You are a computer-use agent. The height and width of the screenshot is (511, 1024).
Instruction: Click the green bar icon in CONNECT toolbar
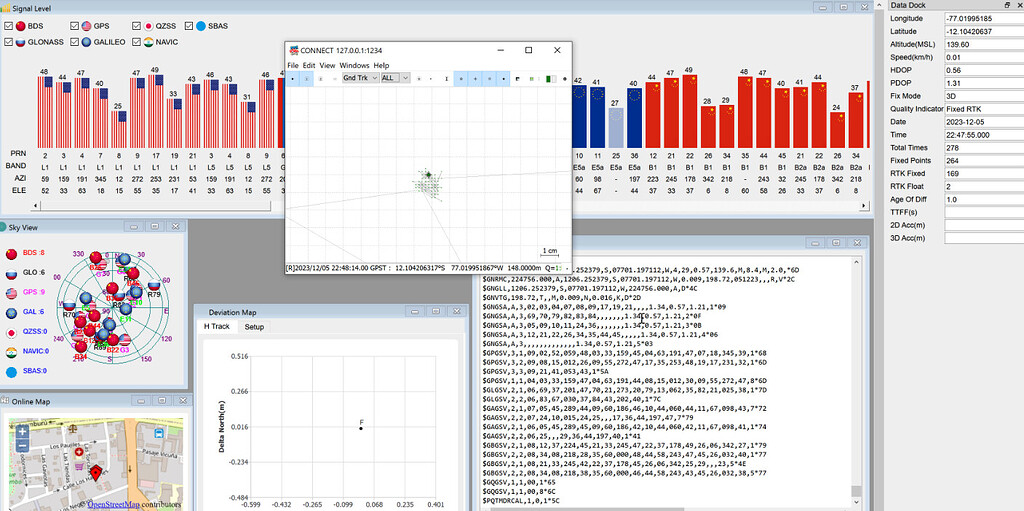549,77
